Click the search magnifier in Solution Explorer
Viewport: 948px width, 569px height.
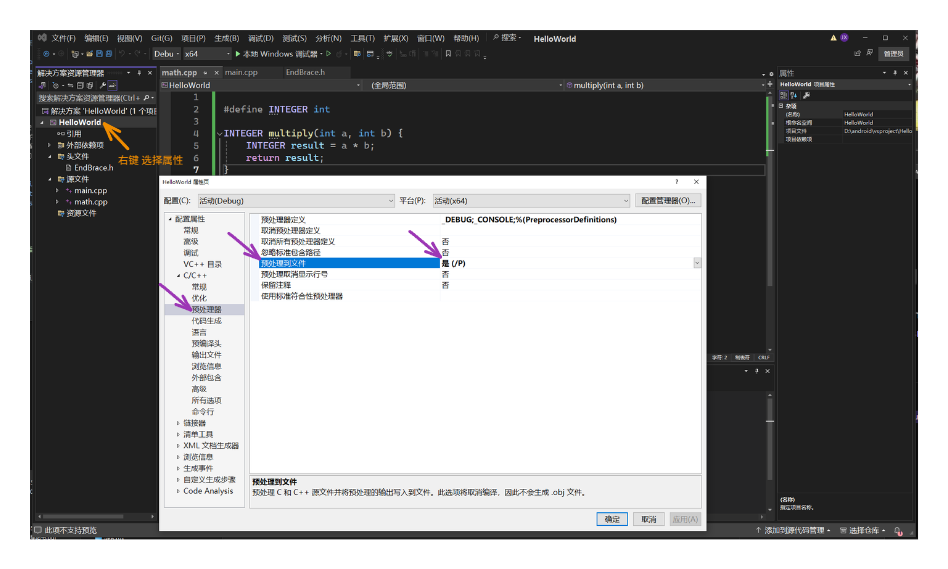tap(147, 98)
